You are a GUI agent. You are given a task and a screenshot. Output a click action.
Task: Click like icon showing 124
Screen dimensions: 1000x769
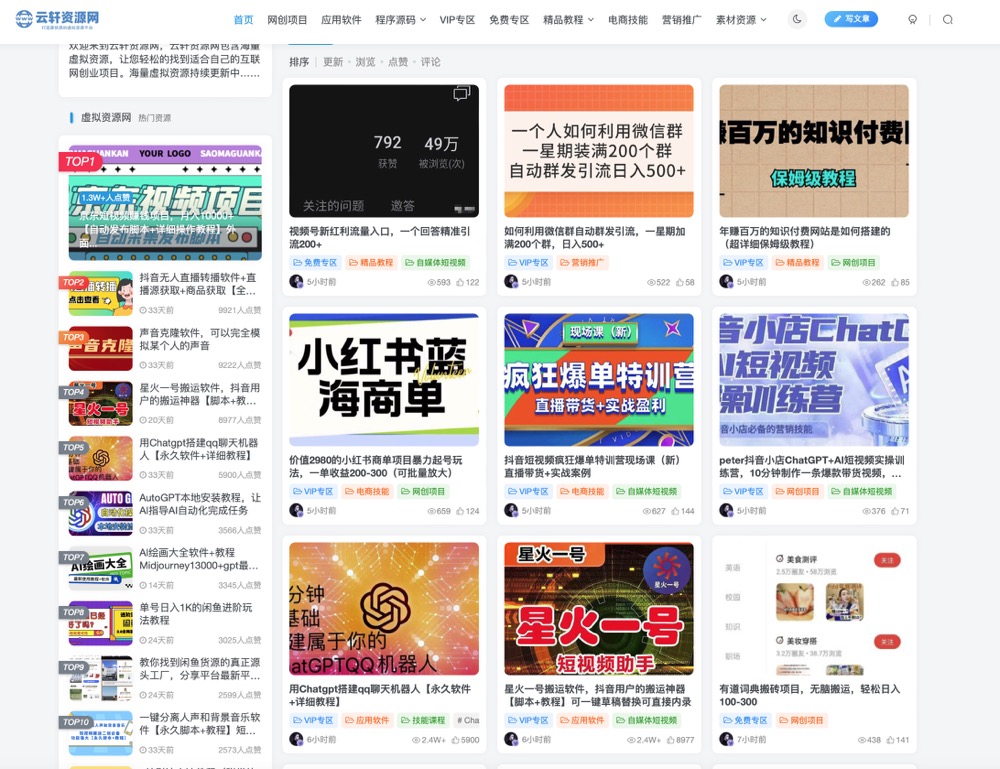pos(460,511)
